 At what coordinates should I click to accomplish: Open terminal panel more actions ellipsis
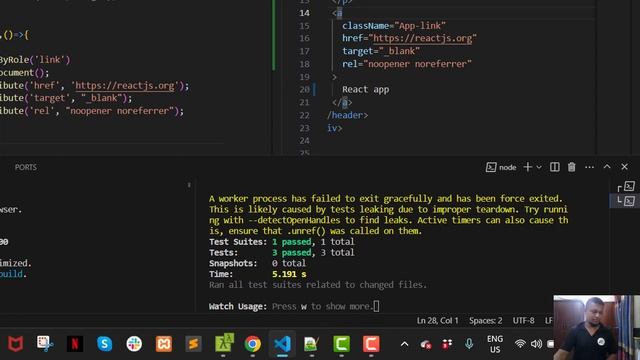tap(589, 167)
